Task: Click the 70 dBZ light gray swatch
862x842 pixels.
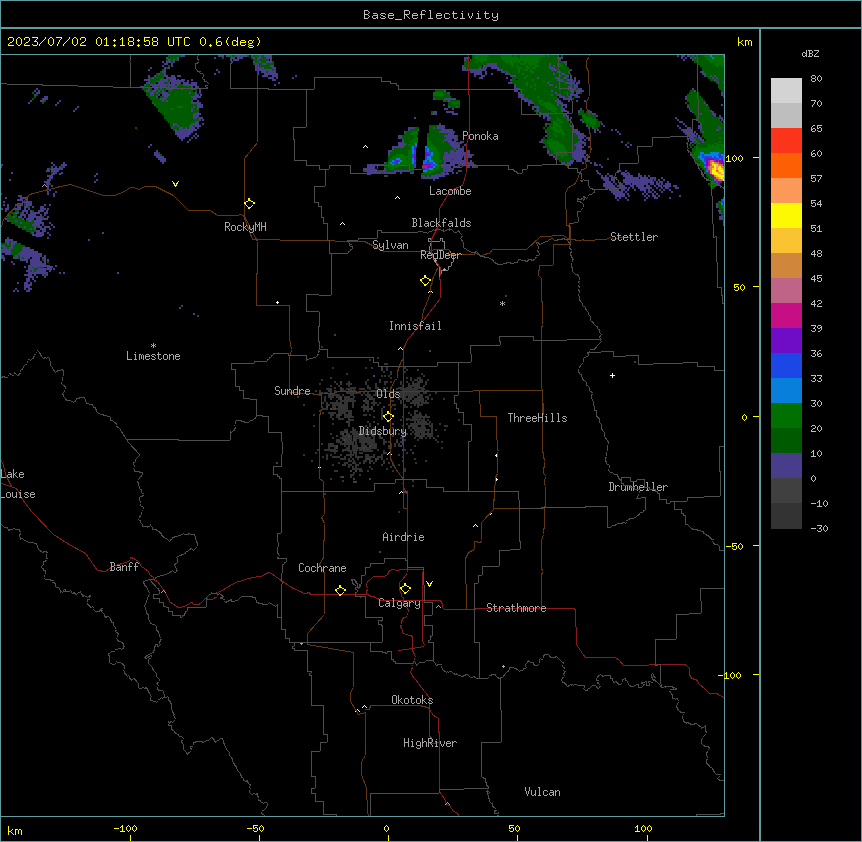Action: coord(786,91)
